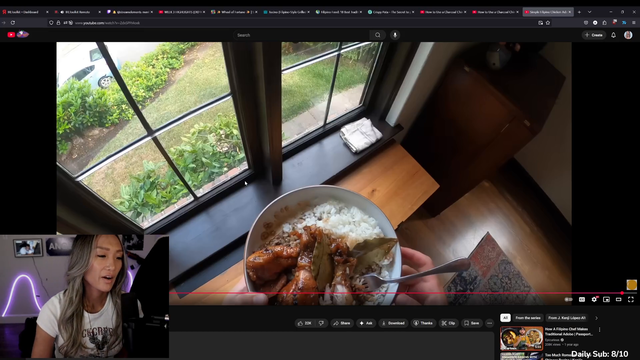Switch to the Dashboard tab
The height and width of the screenshot is (360, 640).
click(24, 12)
